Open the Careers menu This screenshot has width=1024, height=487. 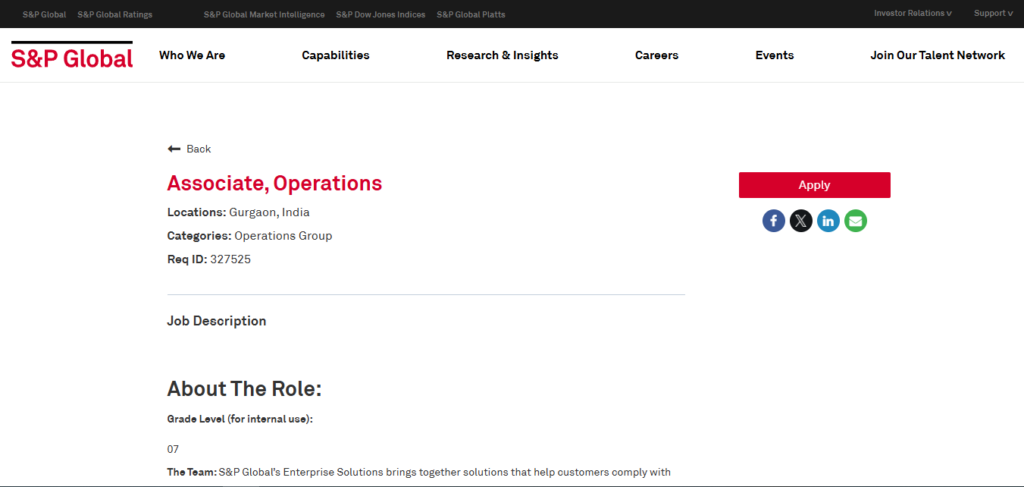pyautogui.click(x=656, y=55)
